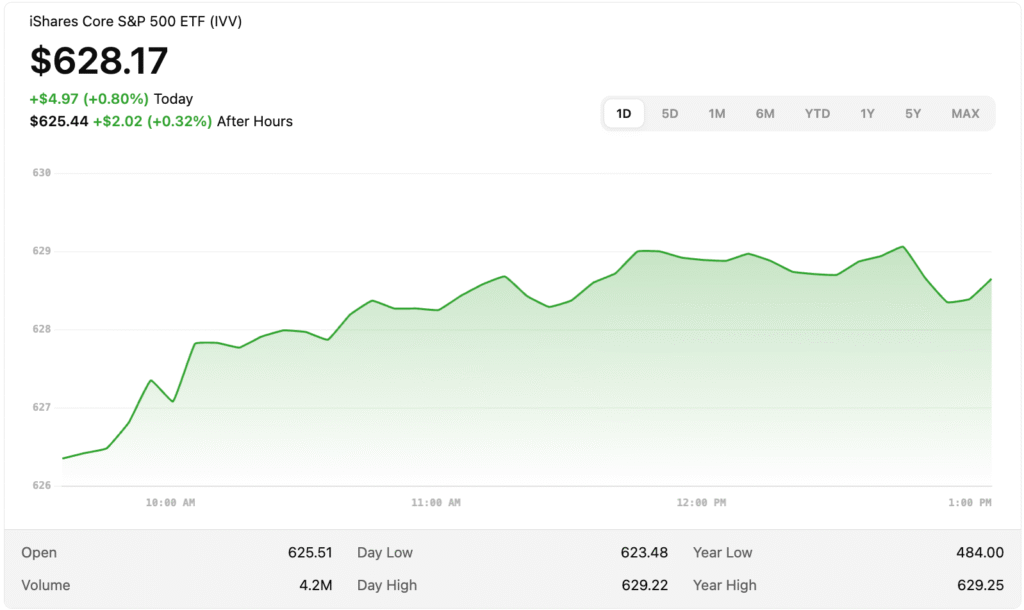Click the Today label
The height and width of the screenshot is (610, 1024).
[173, 99]
